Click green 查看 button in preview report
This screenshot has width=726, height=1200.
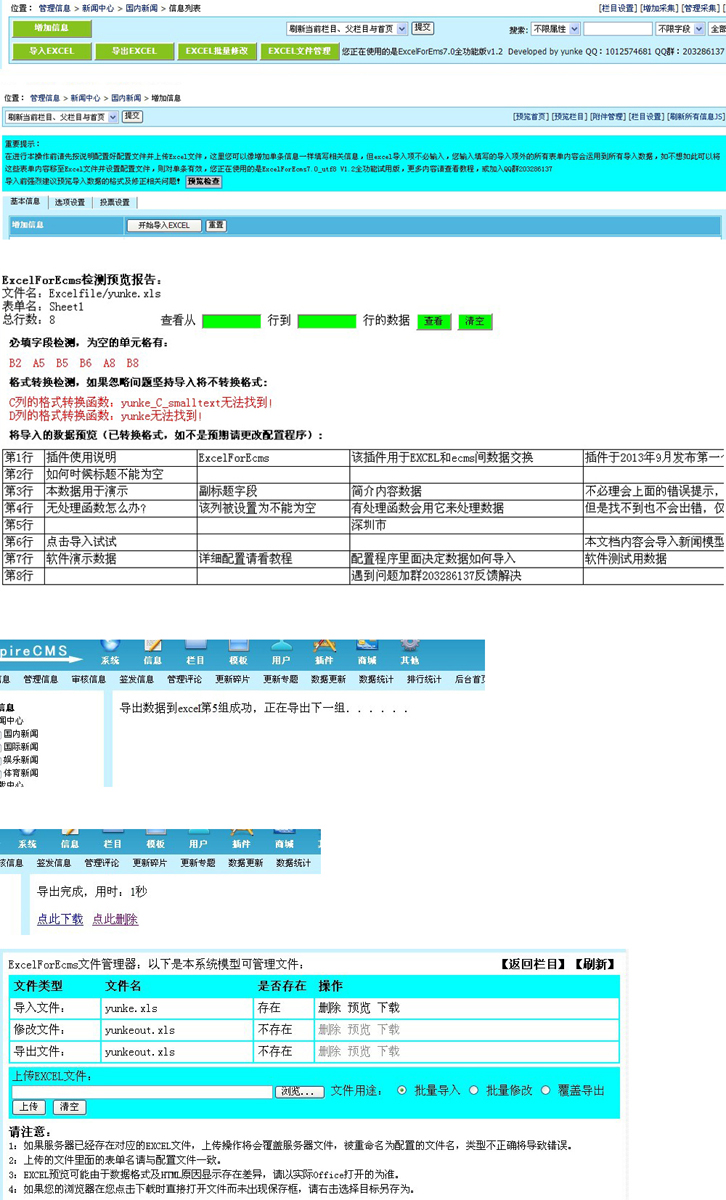click(434, 321)
